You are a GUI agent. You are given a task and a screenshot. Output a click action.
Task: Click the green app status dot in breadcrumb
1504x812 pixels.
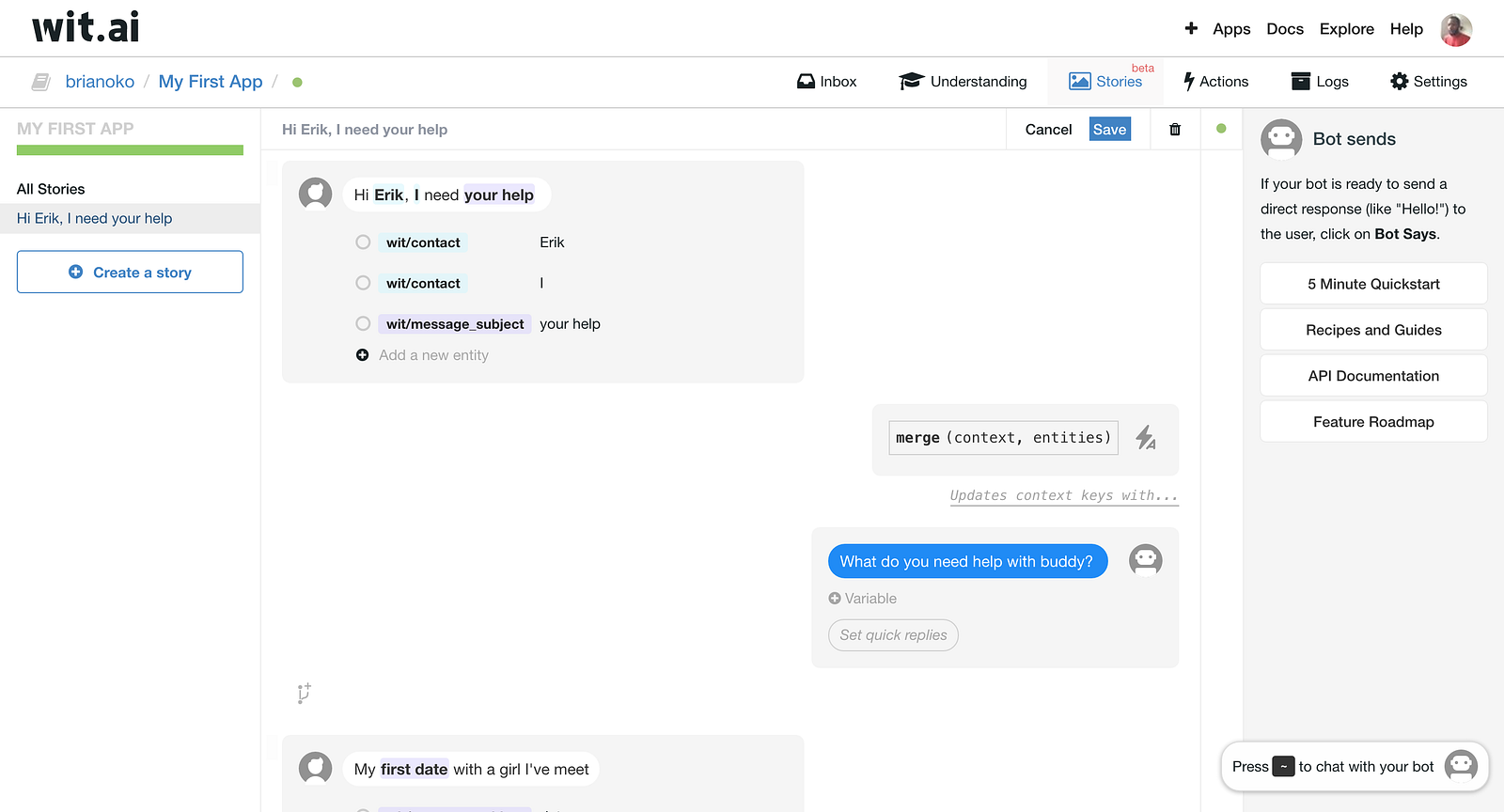297,82
